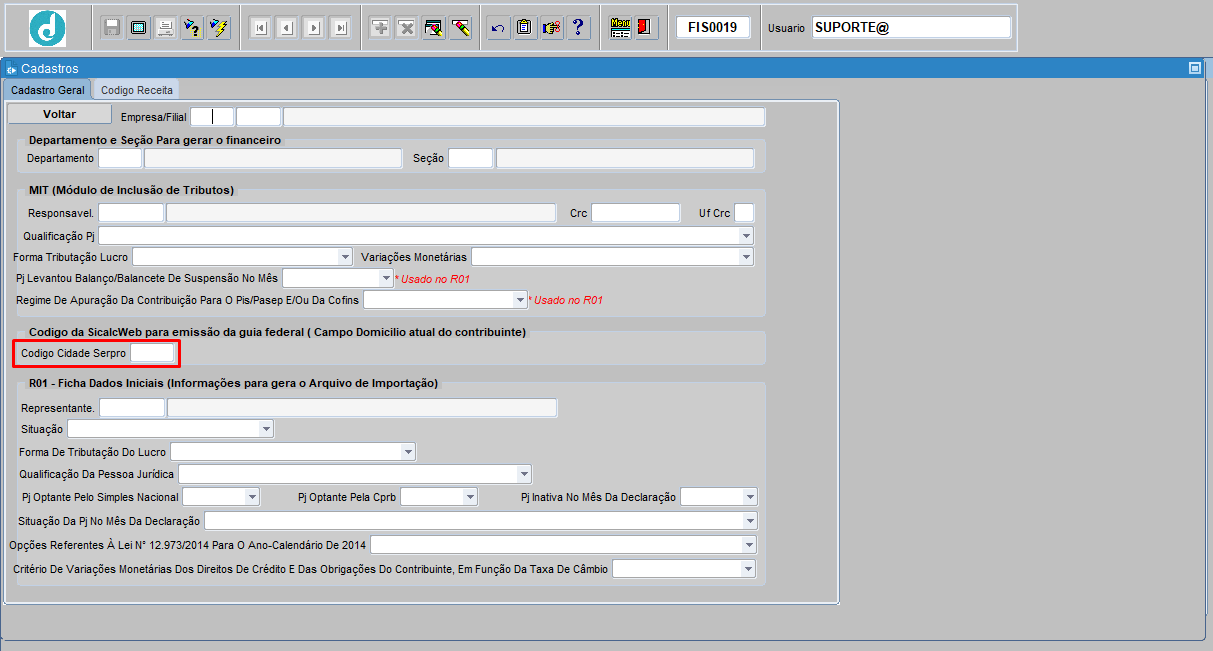This screenshot has width=1213, height=651.
Task: Jump to last record navigation arrow
Action: tap(340, 28)
